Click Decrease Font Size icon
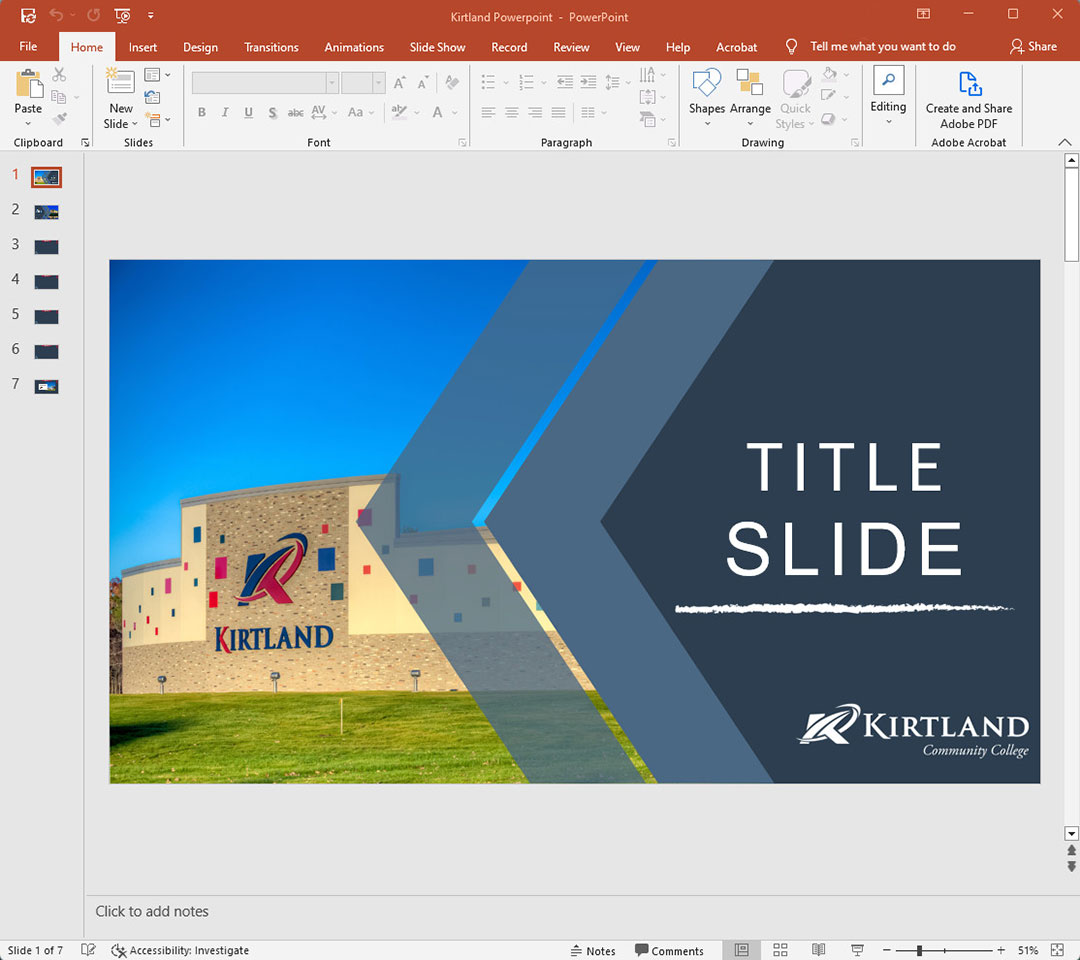Screen dimensions: 1080x960 pos(424,83)
